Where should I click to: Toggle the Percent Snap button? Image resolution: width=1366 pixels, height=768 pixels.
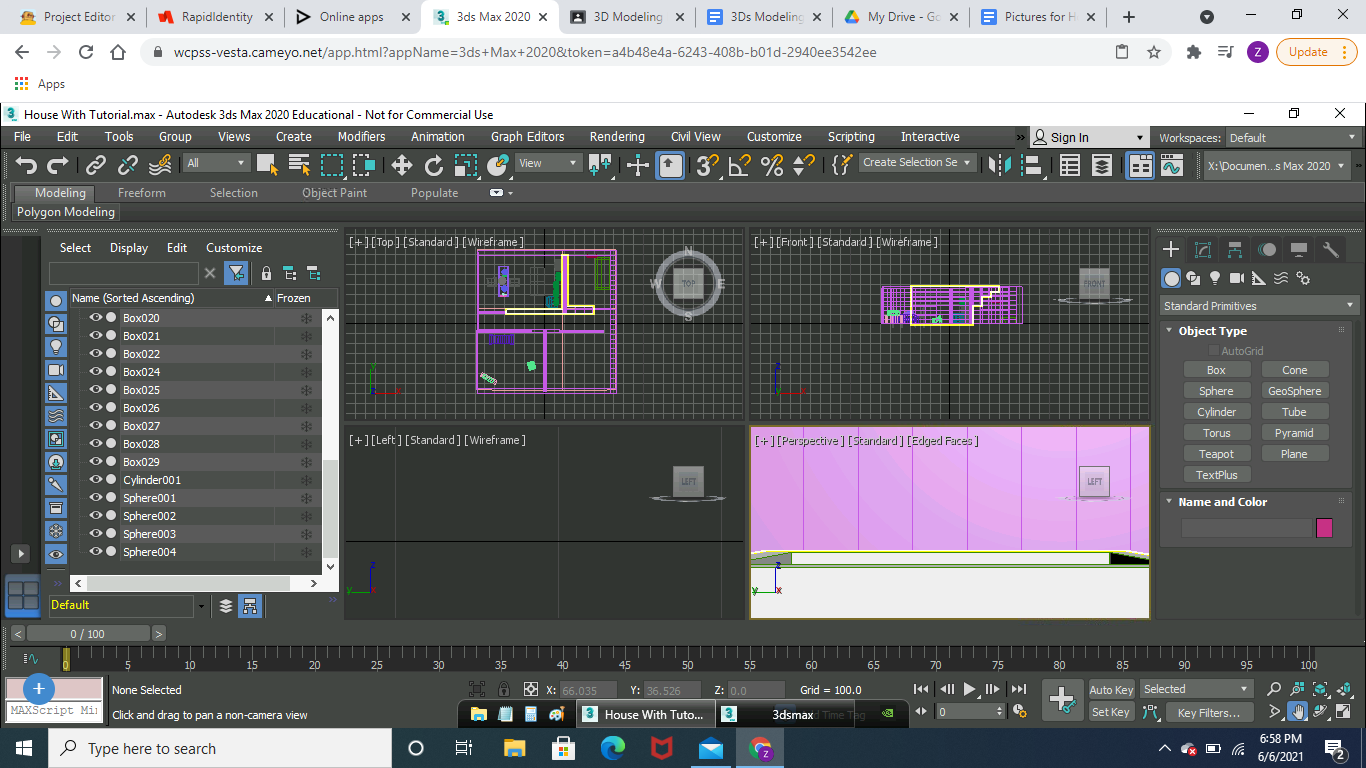tap(771, 165)
